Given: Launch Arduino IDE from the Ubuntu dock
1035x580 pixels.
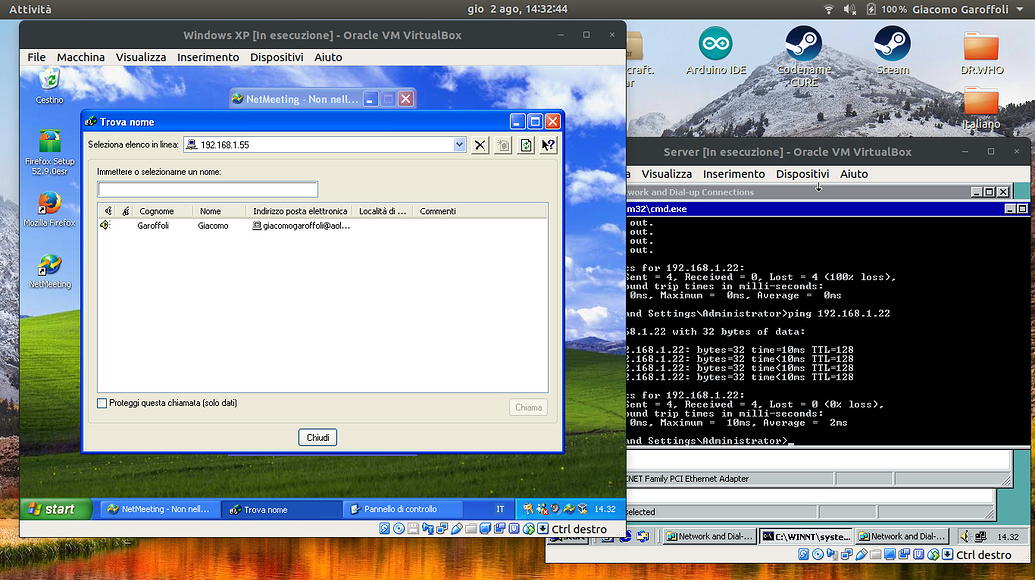Looking at the screenshot, I should point(715,47).
